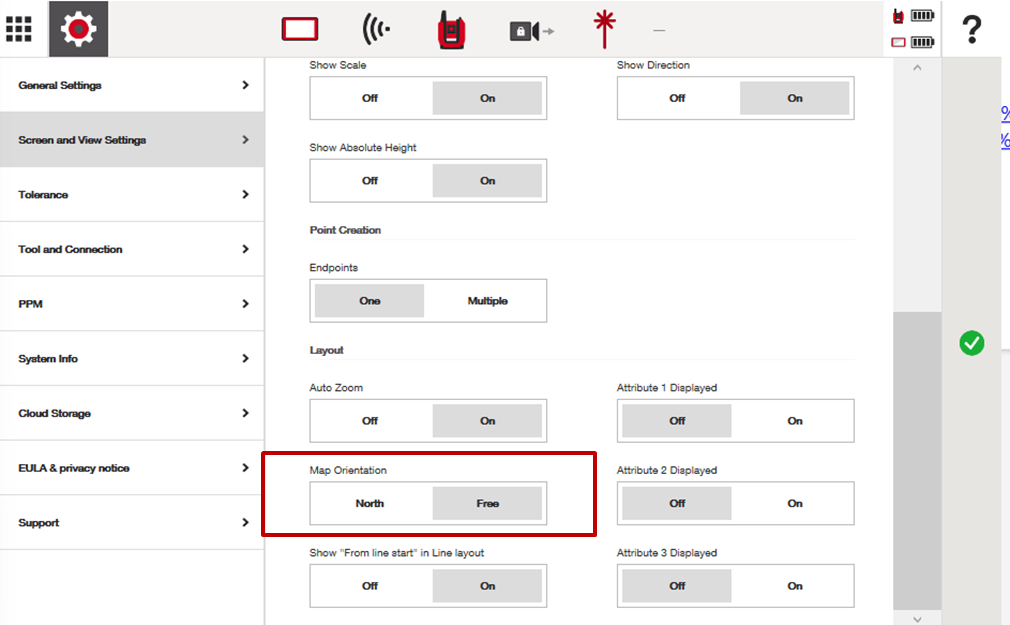
Task: Expand the Tolerance settings section
Action: 130,194
